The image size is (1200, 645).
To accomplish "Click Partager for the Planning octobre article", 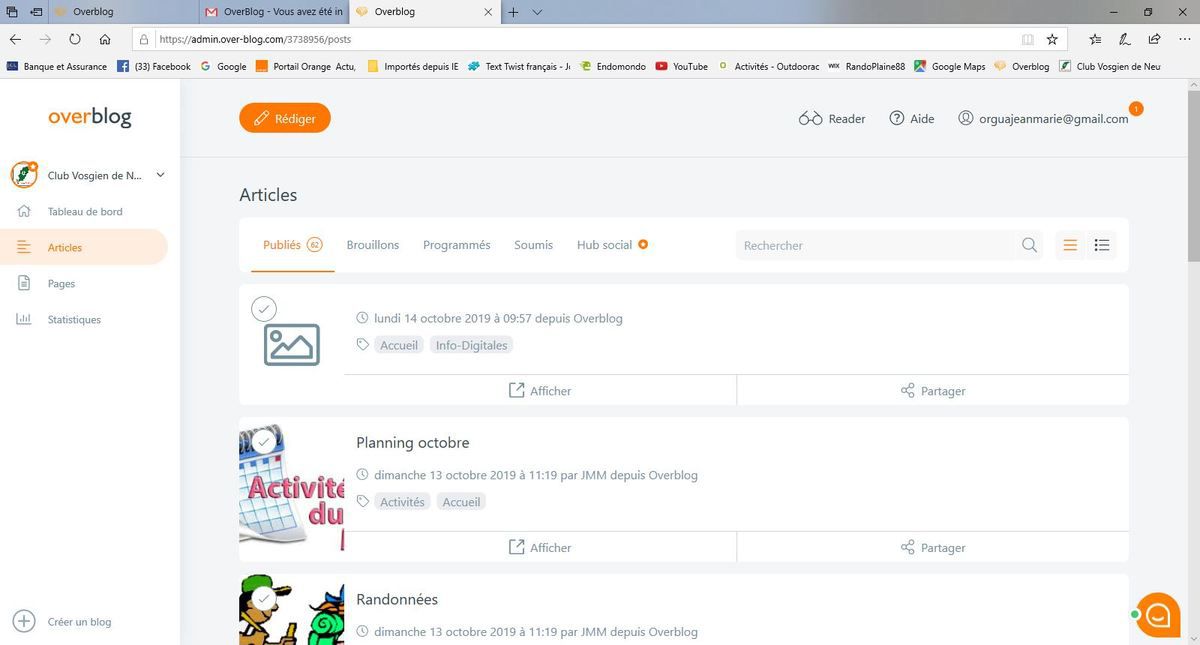I will (x=933, y=548).
